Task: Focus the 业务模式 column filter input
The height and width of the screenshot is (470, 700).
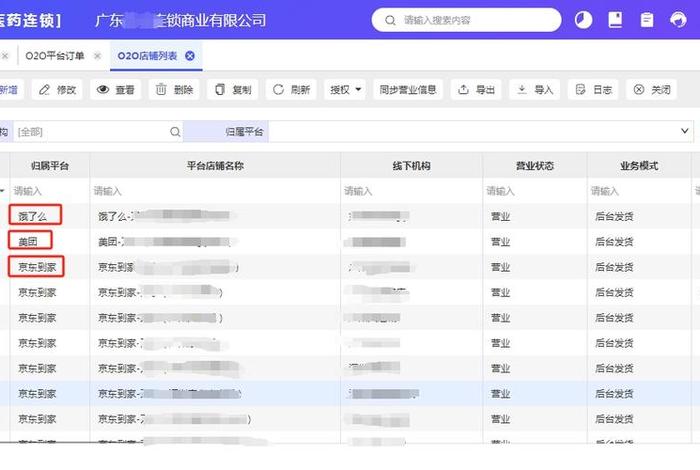Action: (639, 191)
